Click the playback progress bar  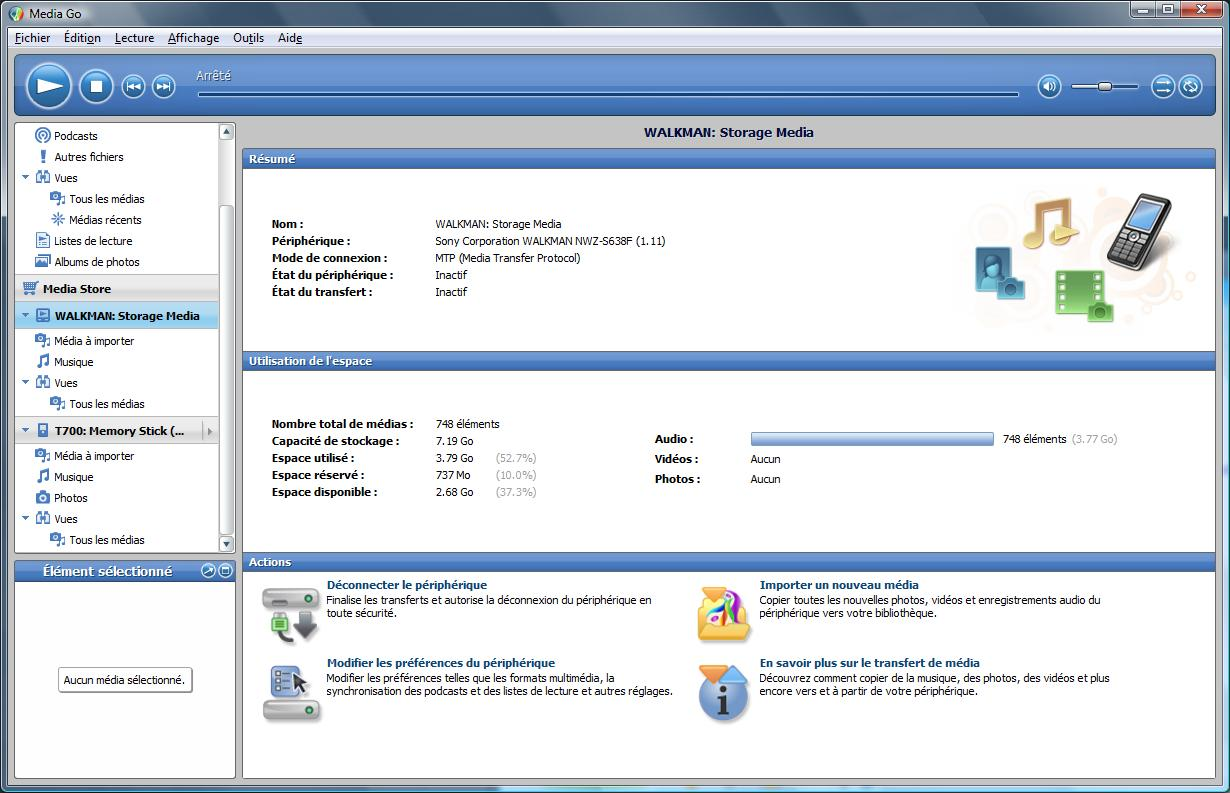coord(608,95)
